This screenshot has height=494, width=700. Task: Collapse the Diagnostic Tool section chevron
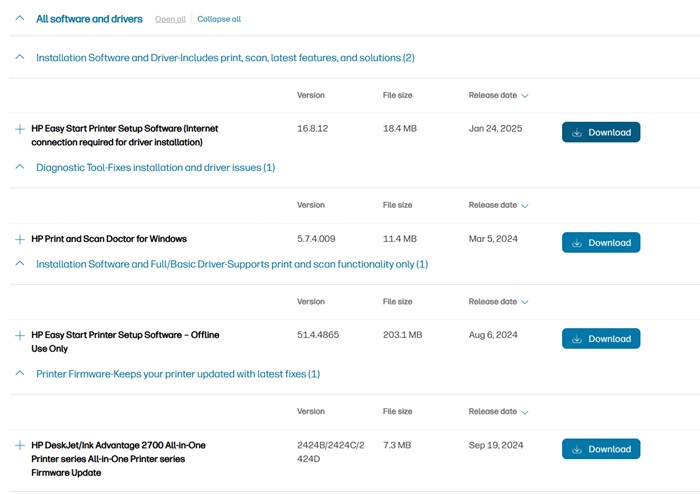point(20,167)
